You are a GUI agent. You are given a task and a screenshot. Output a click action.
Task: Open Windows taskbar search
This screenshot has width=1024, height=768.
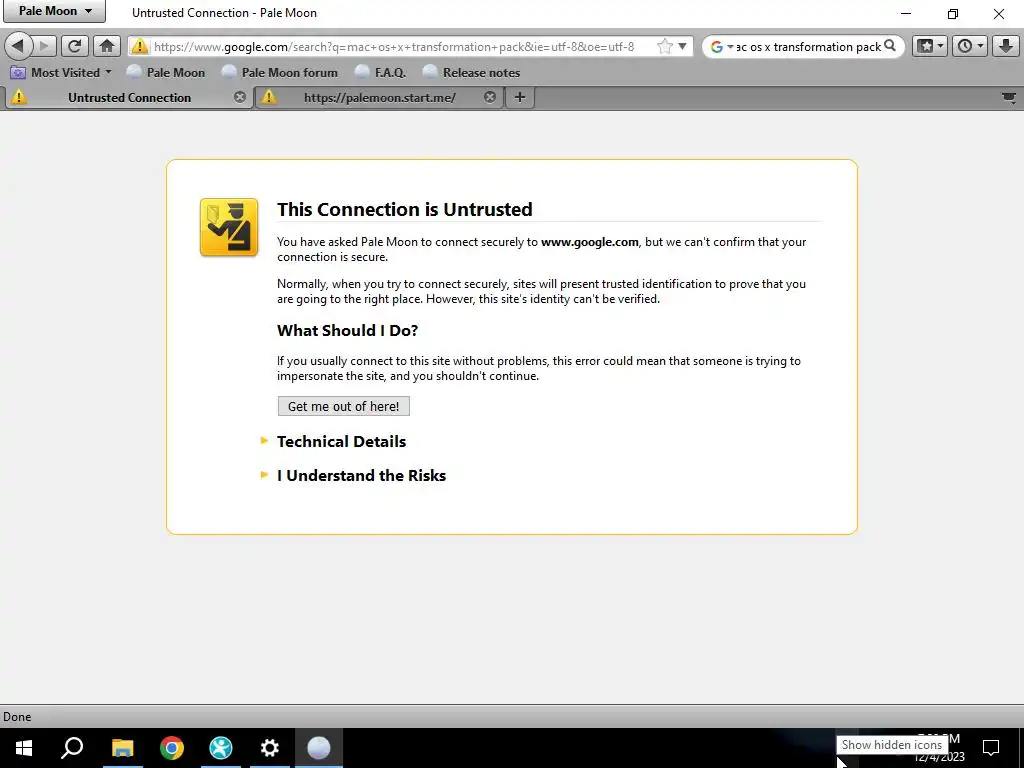(72, 748)
